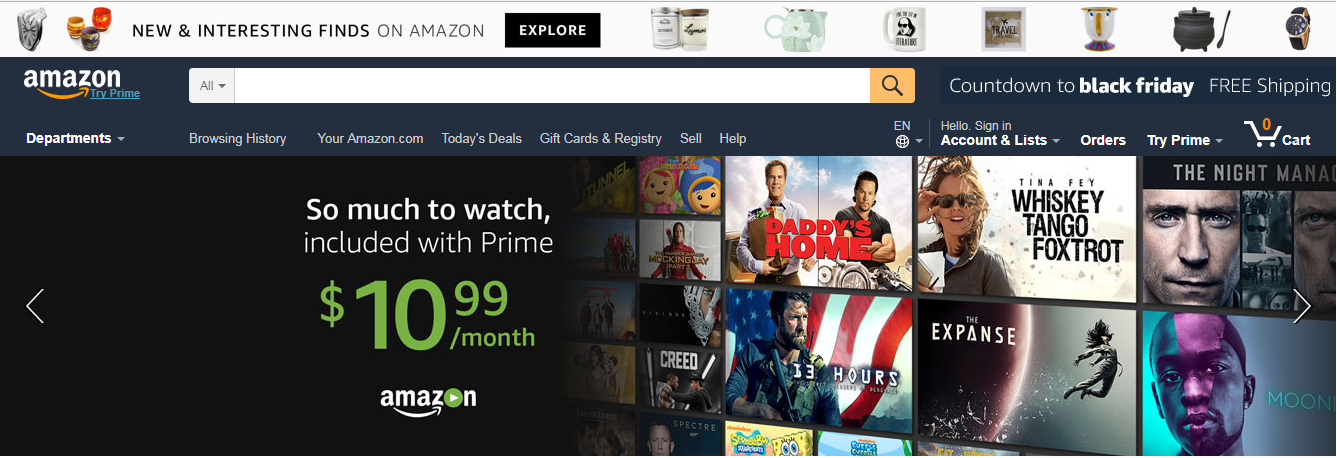Viewport: 1337px width, 458px height.
Task: Click into the search text field
Action: pyautogui.click(x=552, y=85)
